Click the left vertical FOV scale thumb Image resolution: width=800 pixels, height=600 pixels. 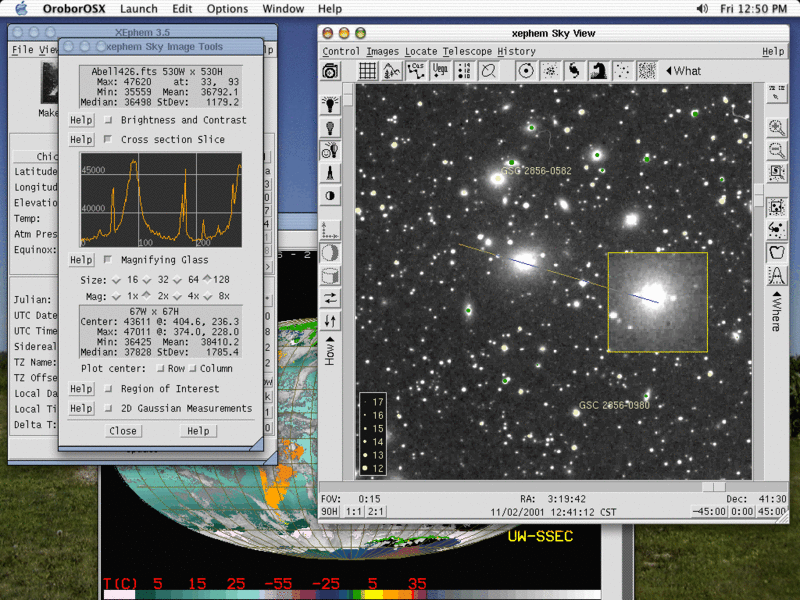point(348,95)
